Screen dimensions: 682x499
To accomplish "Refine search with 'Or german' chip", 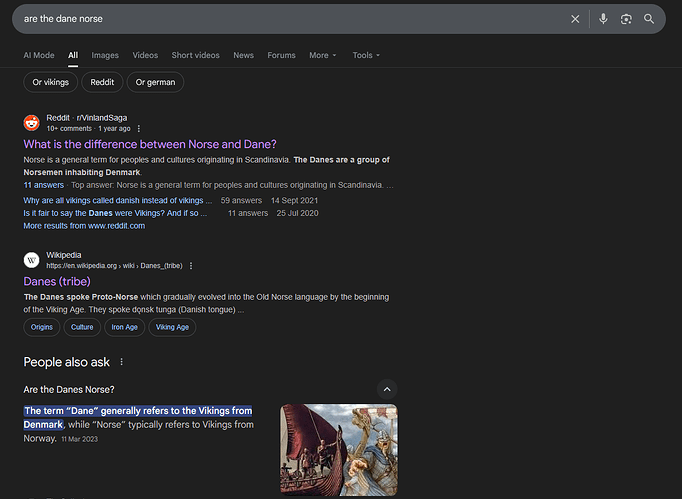I will (155, 82).
